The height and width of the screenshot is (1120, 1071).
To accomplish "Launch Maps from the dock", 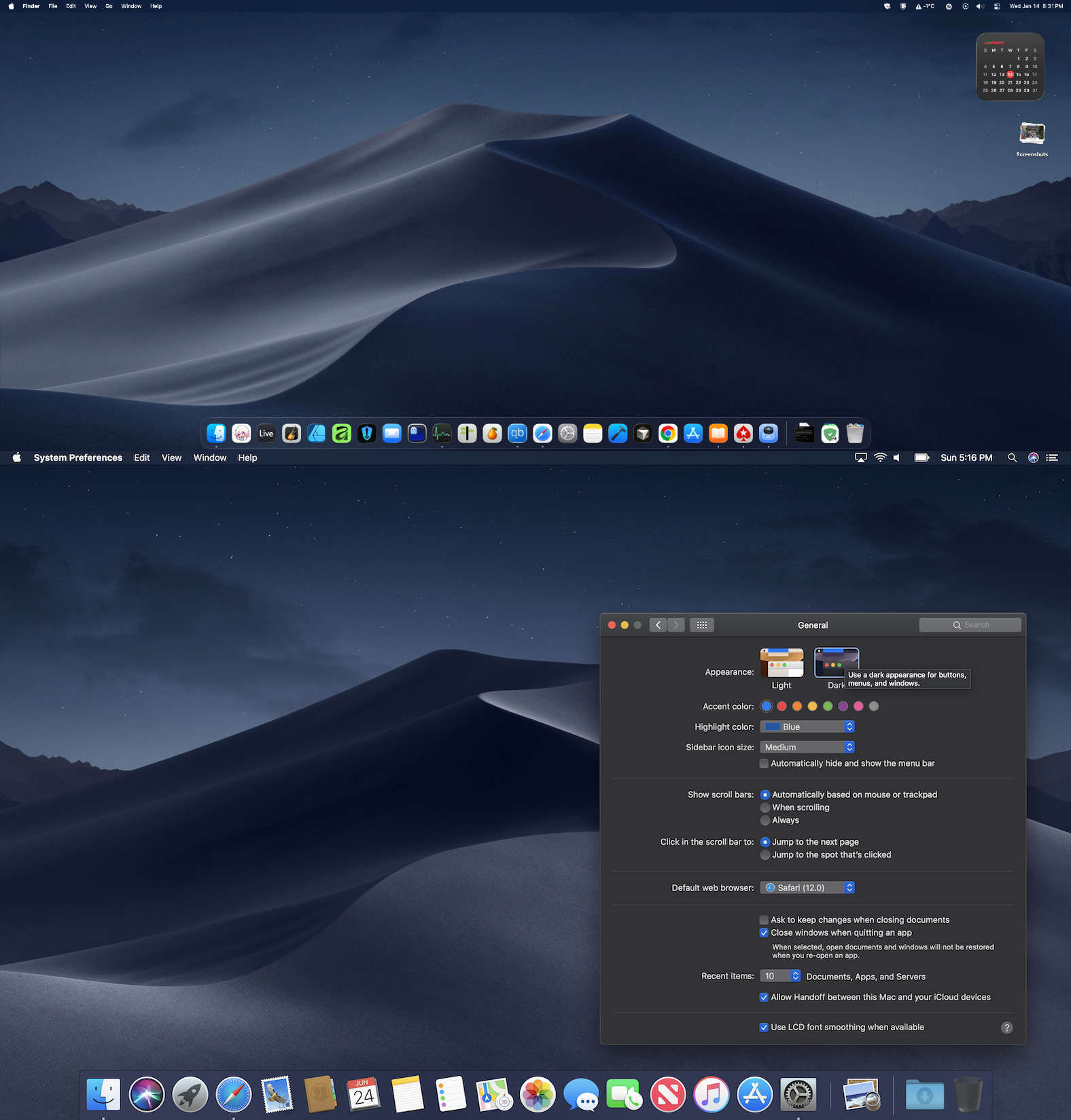I will tap(494, 1094).
